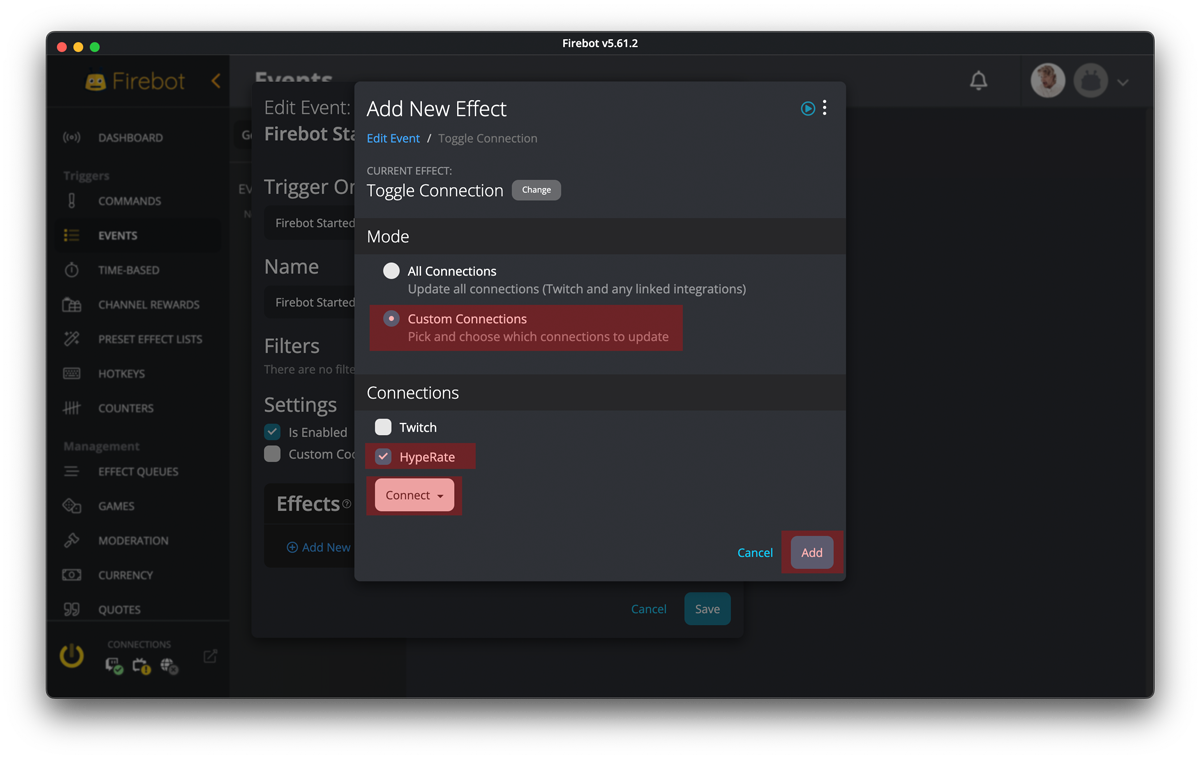Check the Twitch connection checkbox
The width and height of the screenshot is (1200, 759).
pyautogui.click(x=383, y=427)
